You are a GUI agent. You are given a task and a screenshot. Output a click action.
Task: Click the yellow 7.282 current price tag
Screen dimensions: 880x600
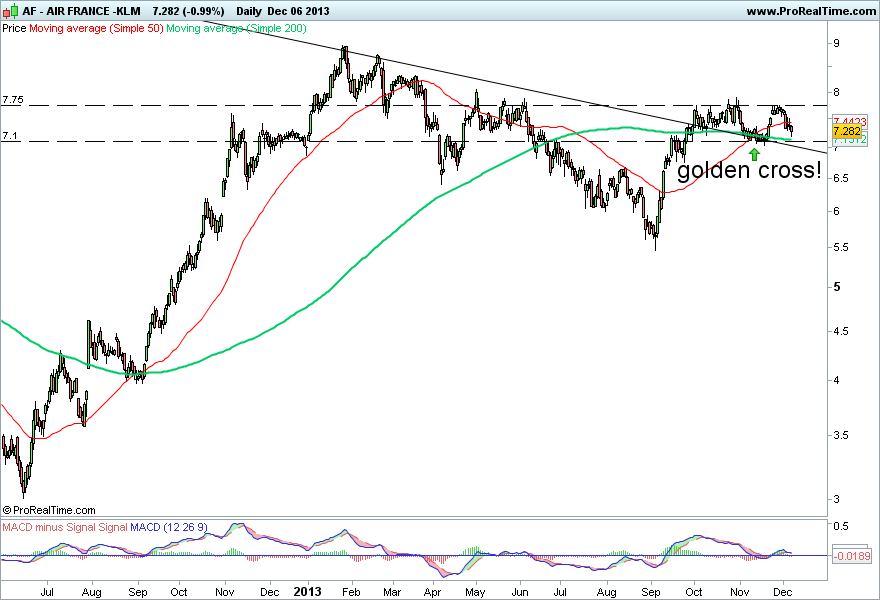(847, 131)
